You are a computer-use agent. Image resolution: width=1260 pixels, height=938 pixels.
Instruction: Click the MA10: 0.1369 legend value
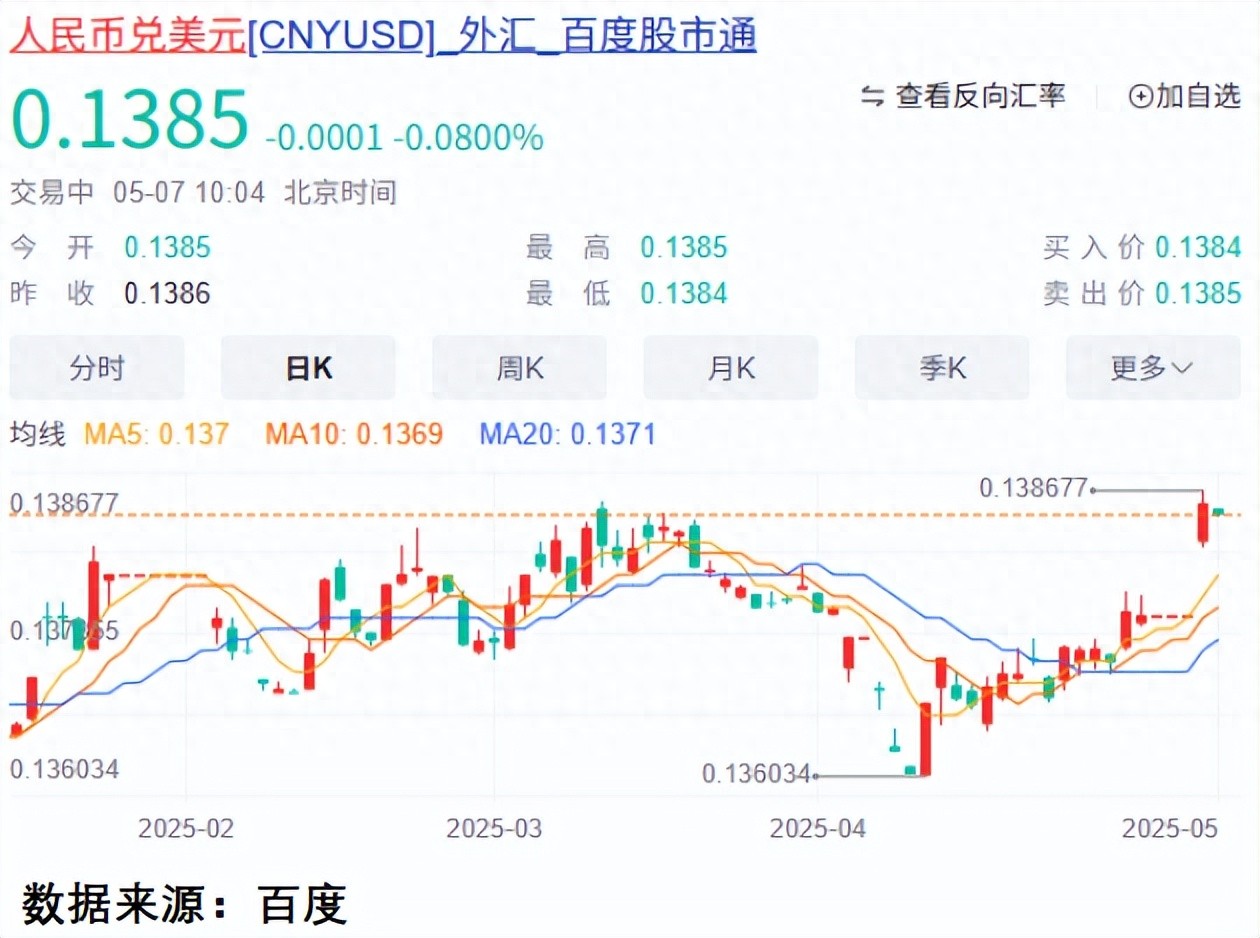pos(353,434)
